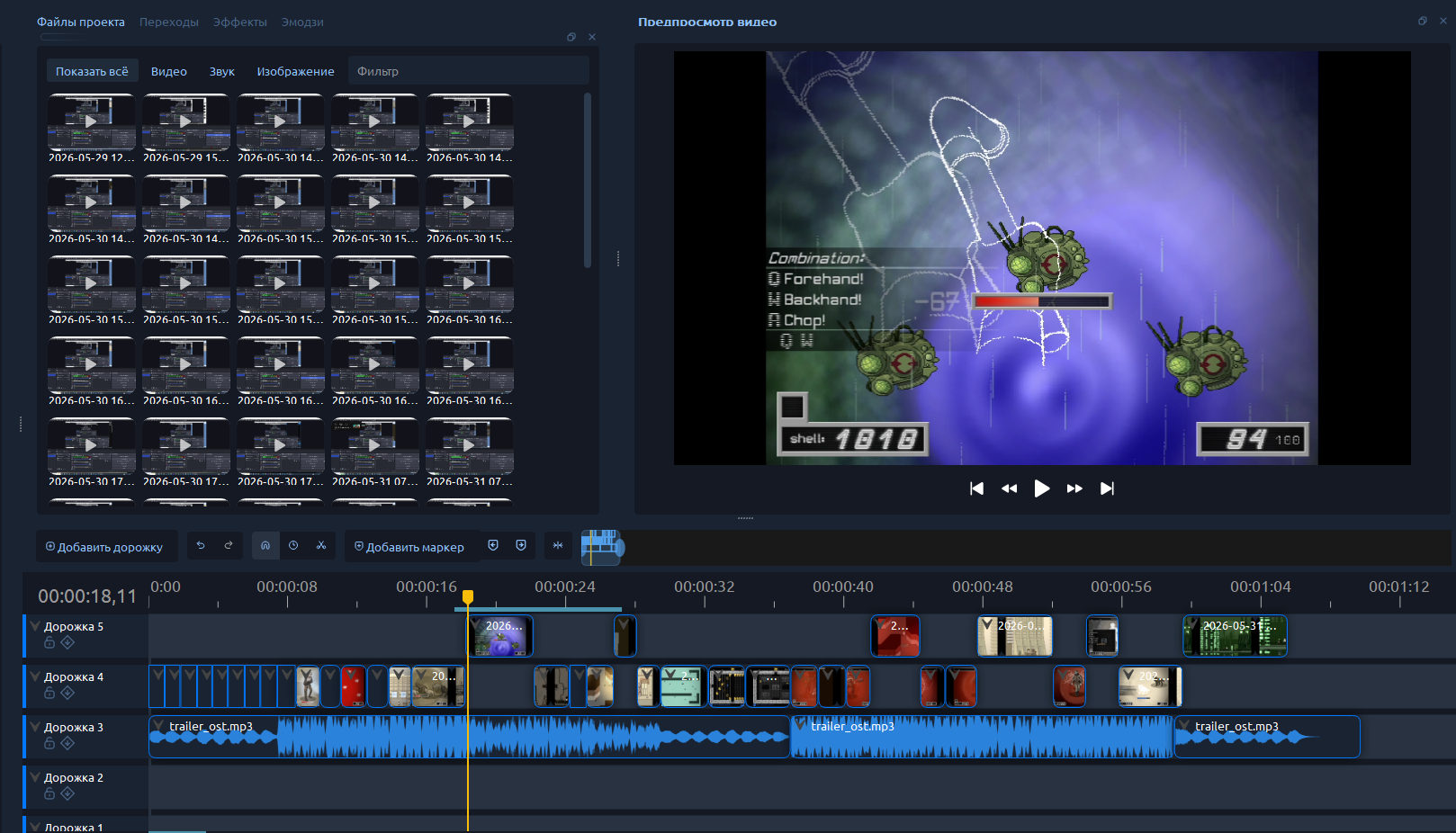The width and height of the screenshot is (1456, 833).
Task: Open Дорожка 5 track menu arrow
Action: point(35,626)
